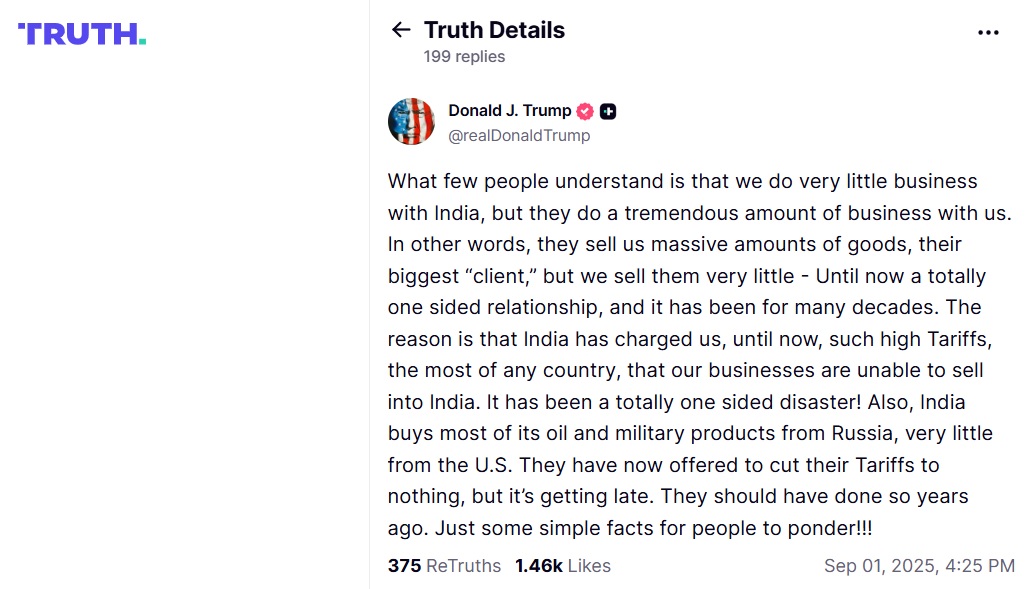Click the @realDonaldTrump handle
Viewport: 1029px width, 589px height.
[x=519, y=136]
